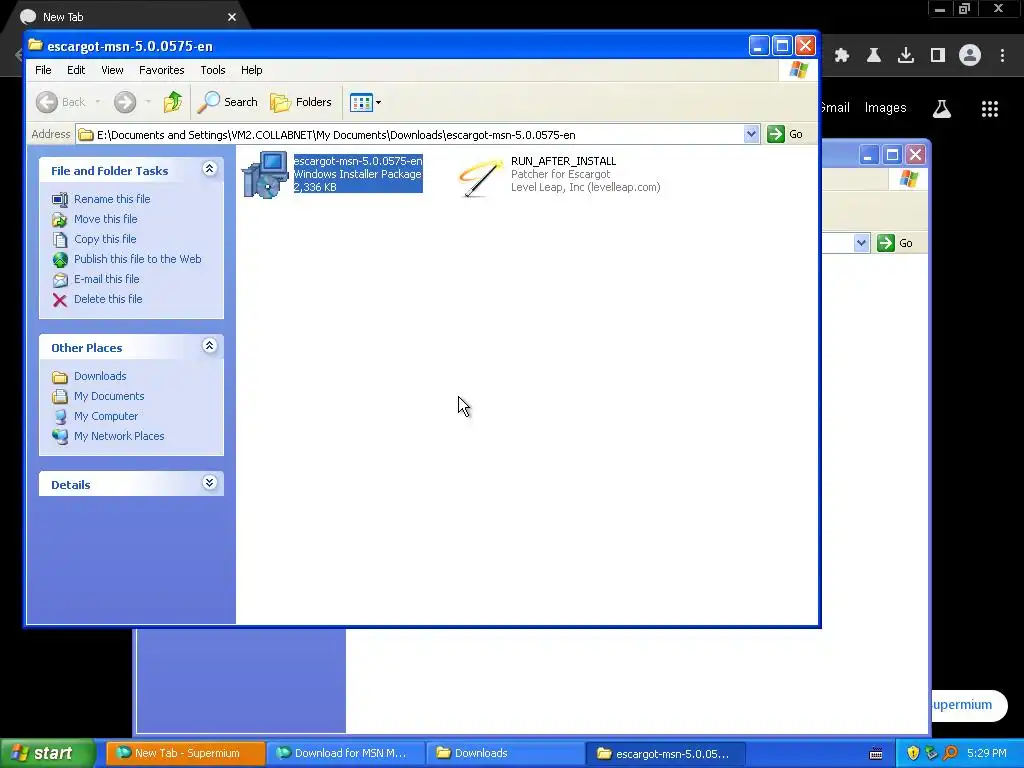Open the browser three-dot menu
Viewport: 1024px width, 768px height.
pyautogui.click(x=1002, y=56)
